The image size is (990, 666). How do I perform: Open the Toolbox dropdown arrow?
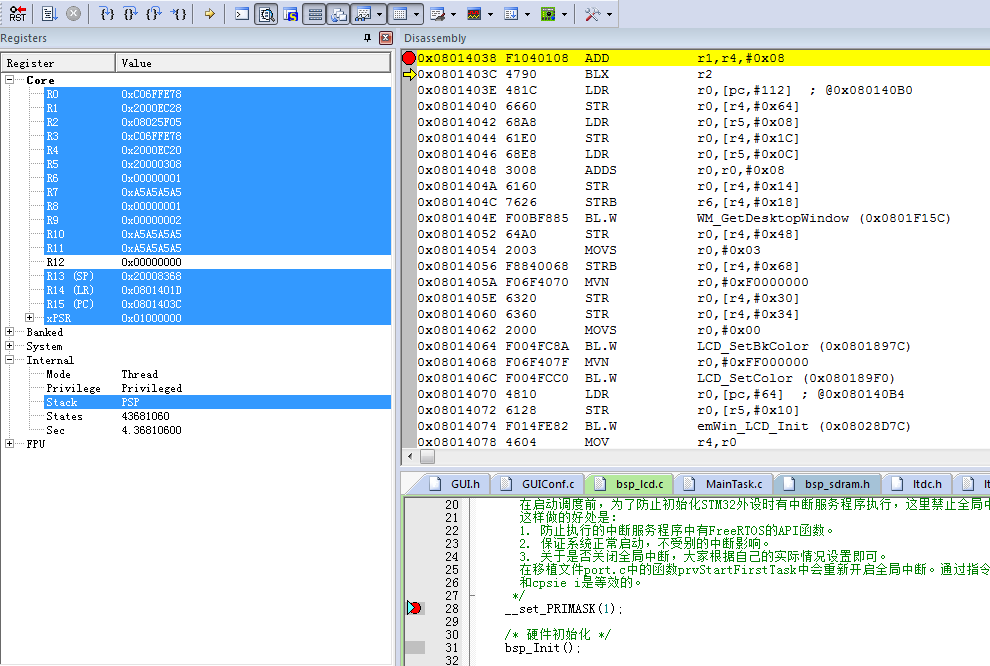coord(609,14)
